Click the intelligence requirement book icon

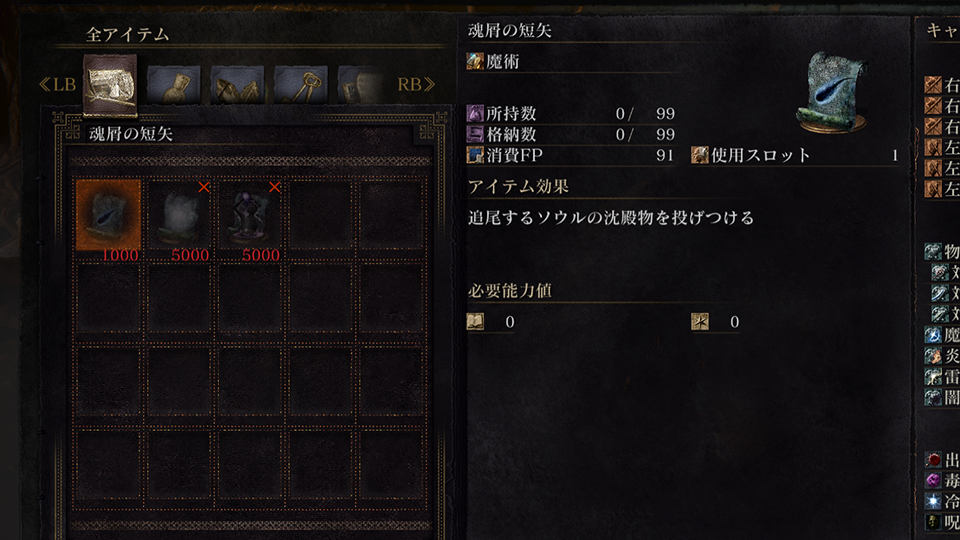click(x=476, y=321)
